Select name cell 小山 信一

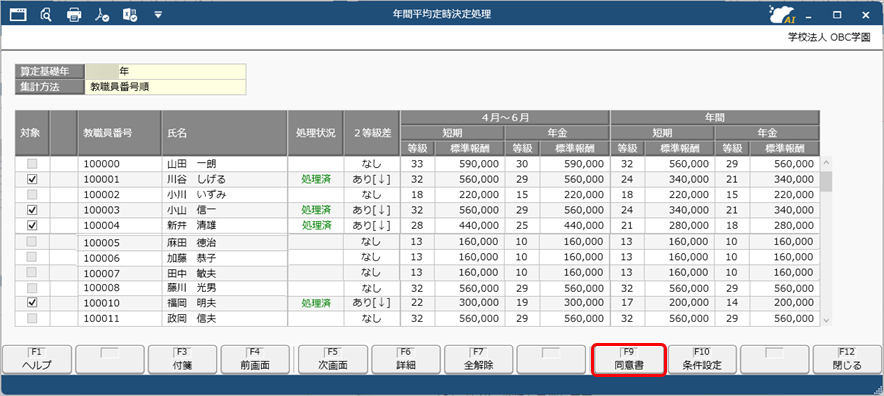225,210
